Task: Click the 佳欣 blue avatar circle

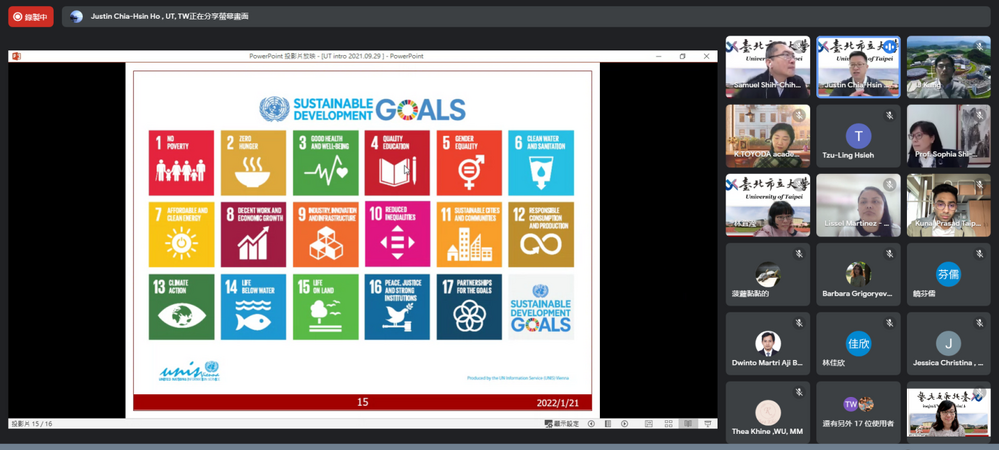Action: pos(858,344)
